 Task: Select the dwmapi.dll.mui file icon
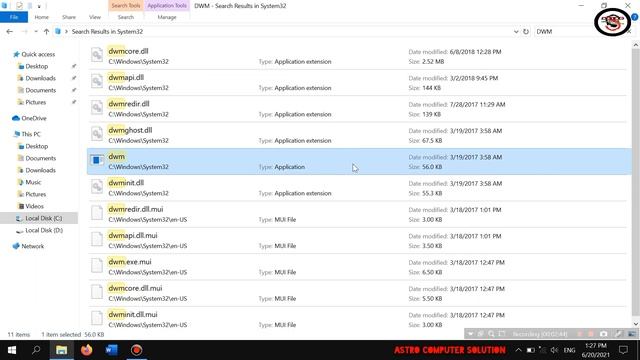97,239
